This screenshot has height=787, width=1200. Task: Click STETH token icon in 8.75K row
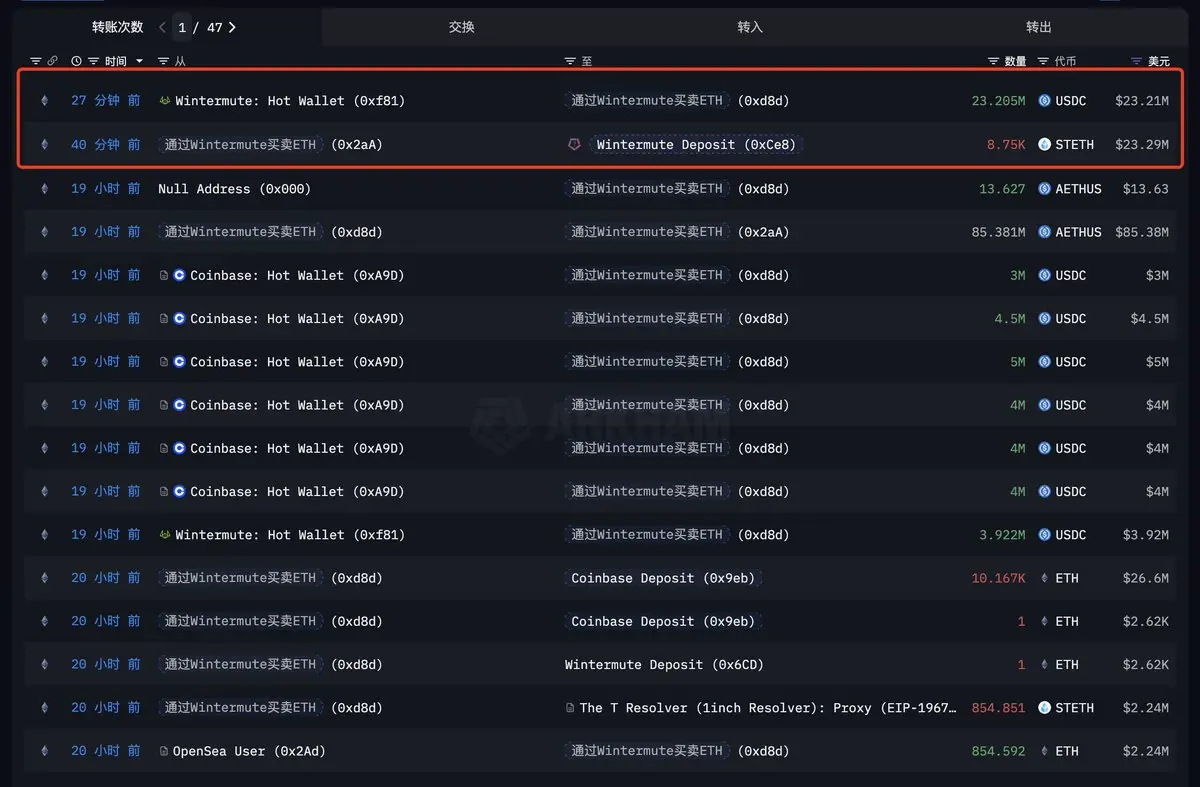1045,145
